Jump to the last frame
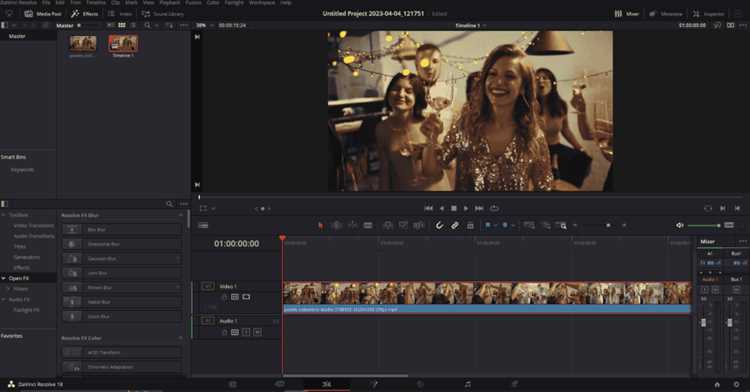The width and height of the screenshot is (750, 392). [479, 208]
